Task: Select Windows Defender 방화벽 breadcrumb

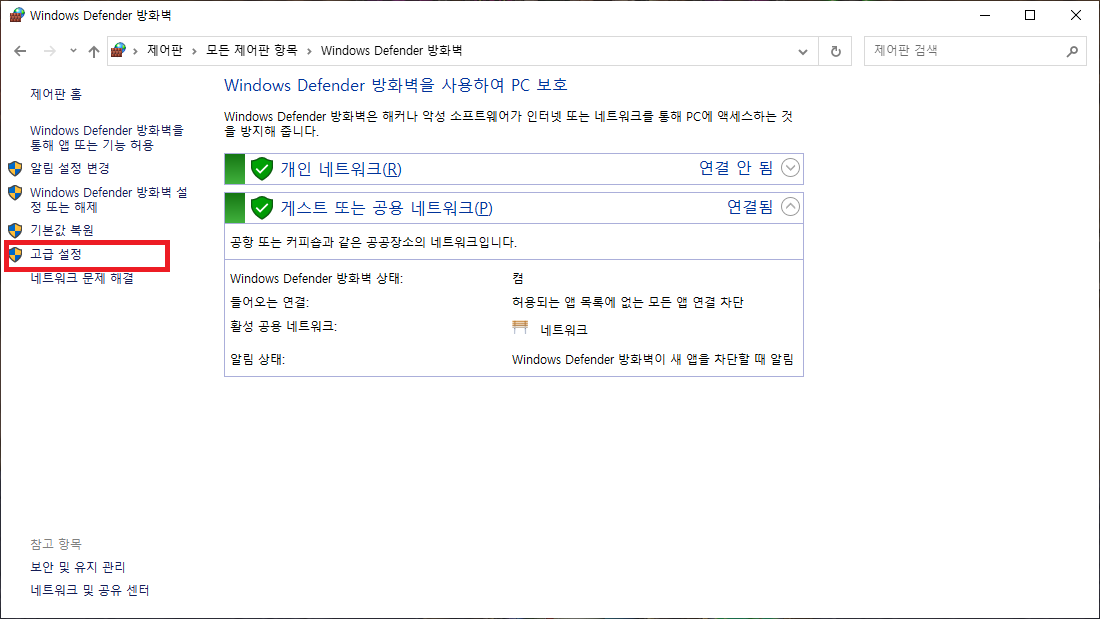Action: (x=391, y=51)
